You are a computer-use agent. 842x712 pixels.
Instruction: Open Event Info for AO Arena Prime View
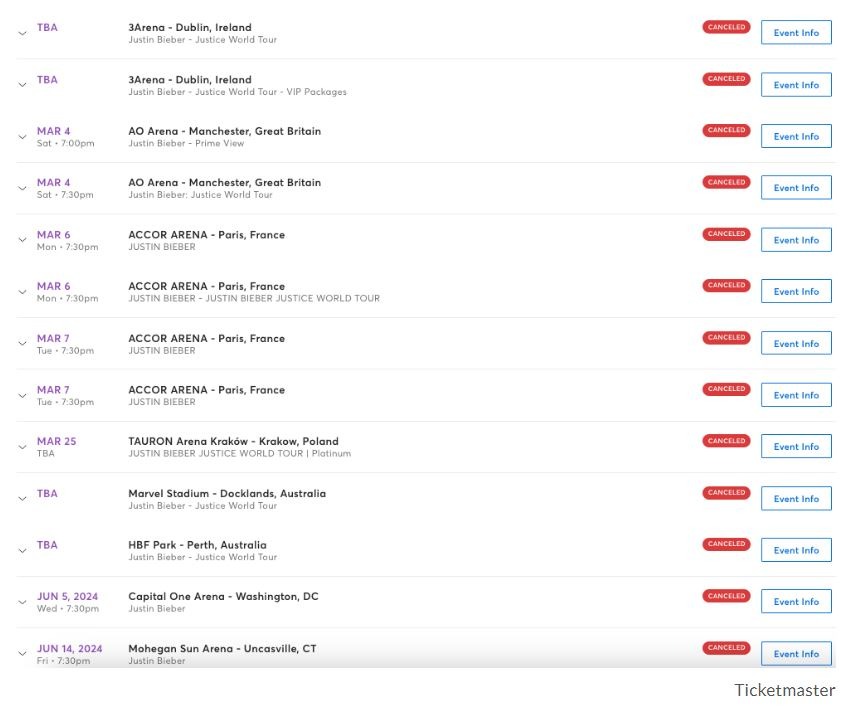[x=795, y=137]
